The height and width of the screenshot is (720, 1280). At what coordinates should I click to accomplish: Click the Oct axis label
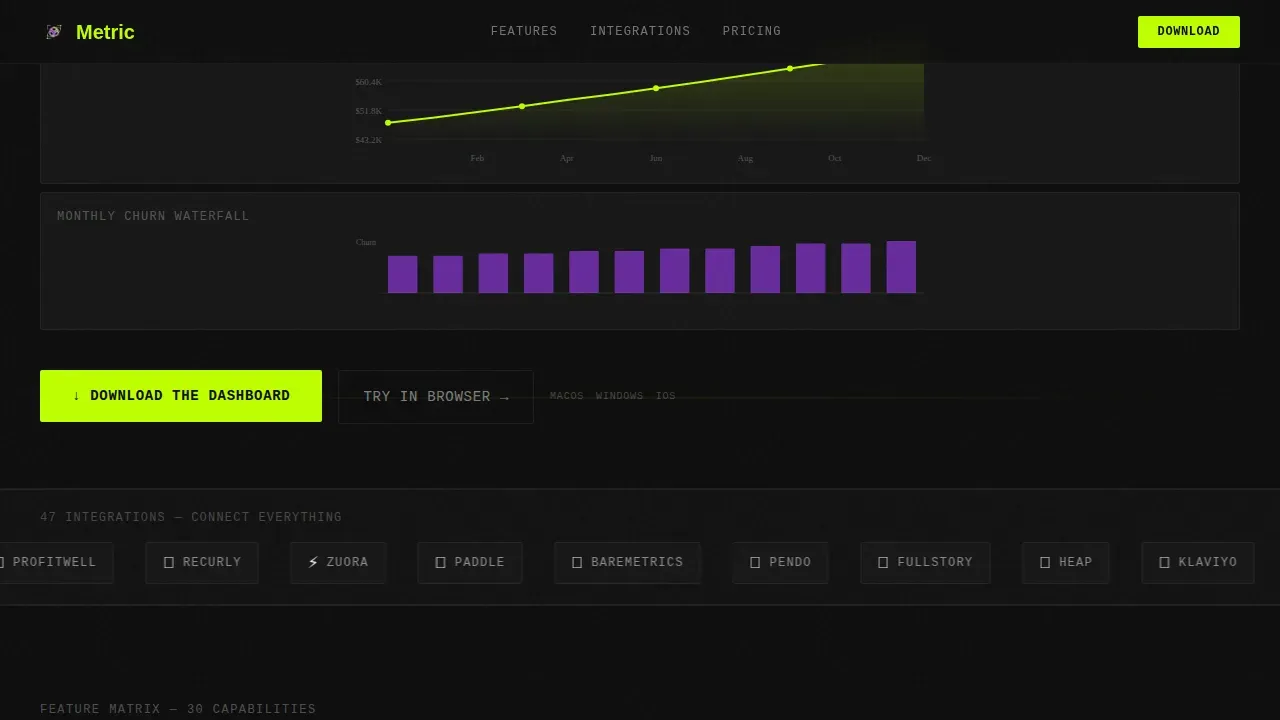pyautogui.click(x=835, y=158)
